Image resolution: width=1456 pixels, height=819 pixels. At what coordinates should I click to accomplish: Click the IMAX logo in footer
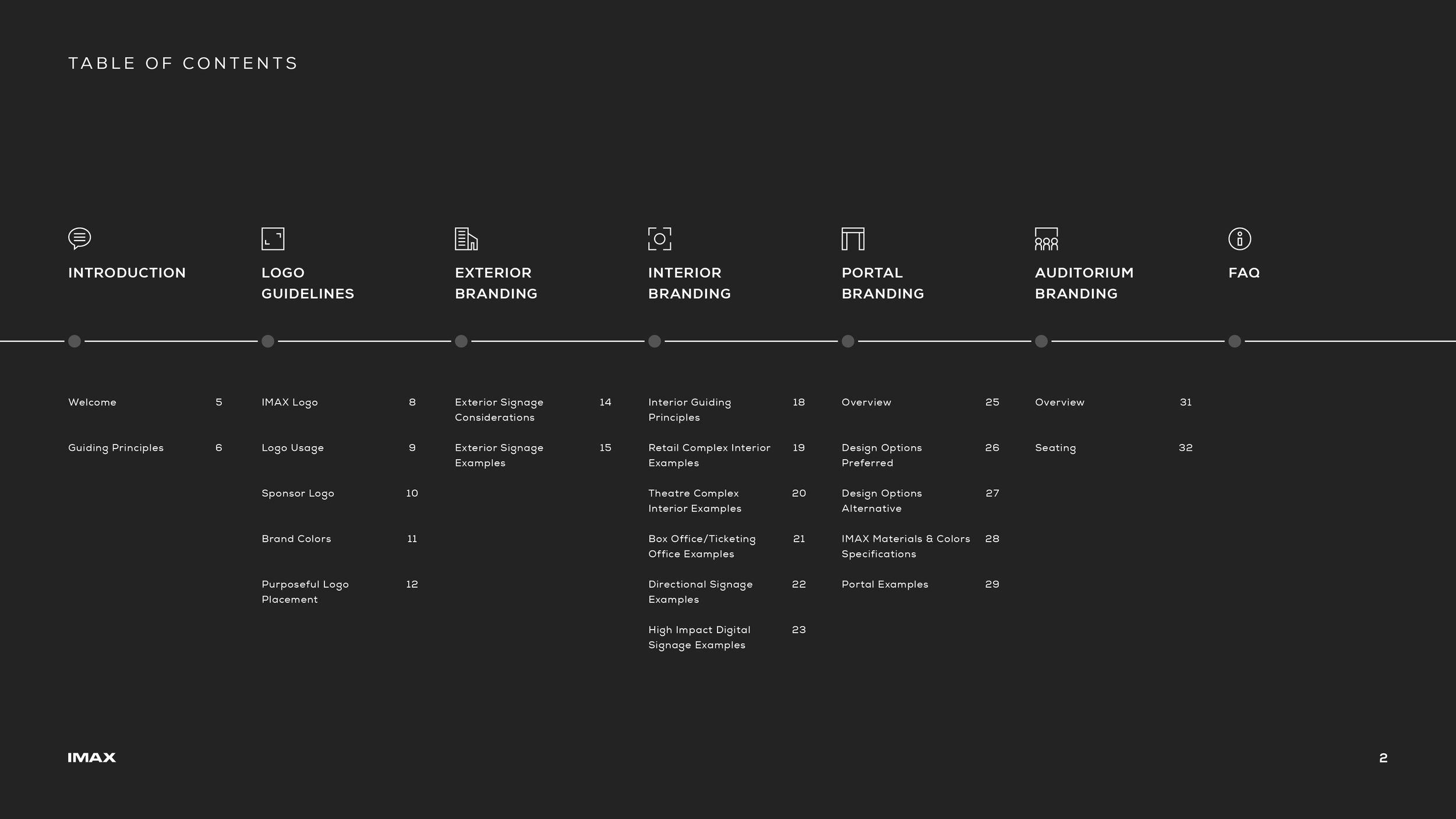(x=92, y=757)
